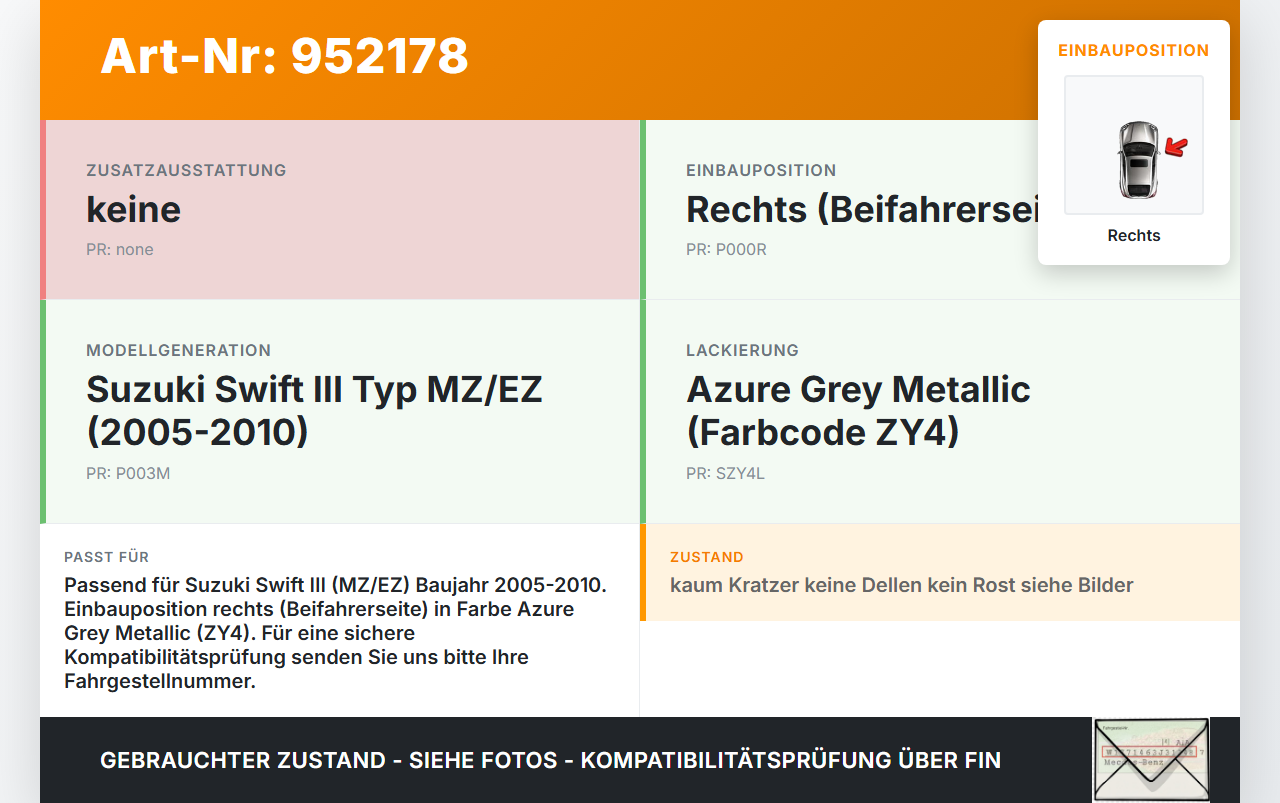Click the PR: P003M code
Viewport: 1280px width, 803px height.
click(x=128, y=473)
